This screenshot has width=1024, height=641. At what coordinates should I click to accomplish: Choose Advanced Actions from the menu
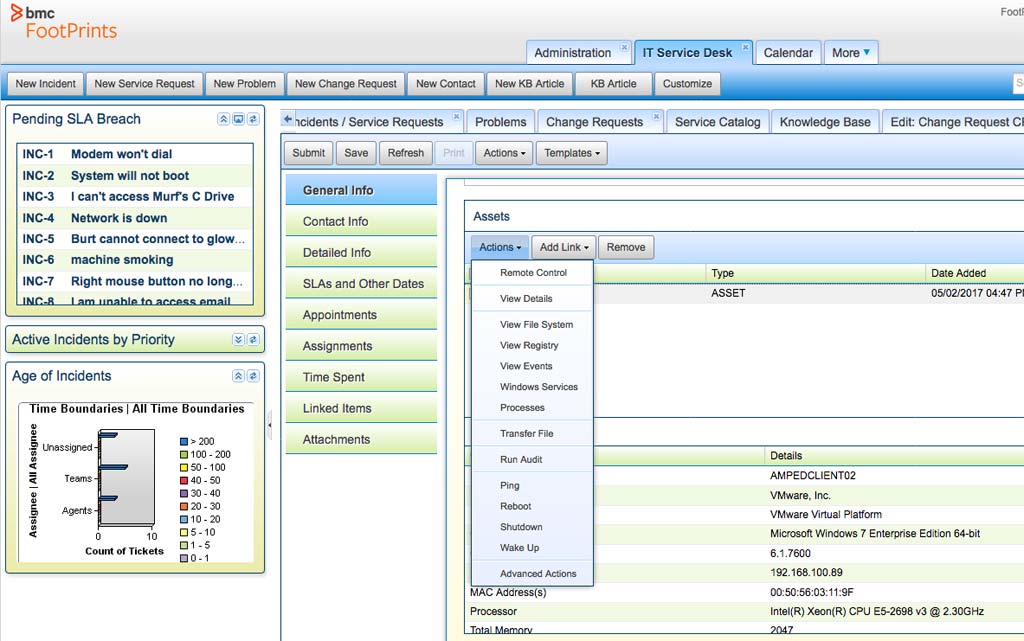(532, 574)
